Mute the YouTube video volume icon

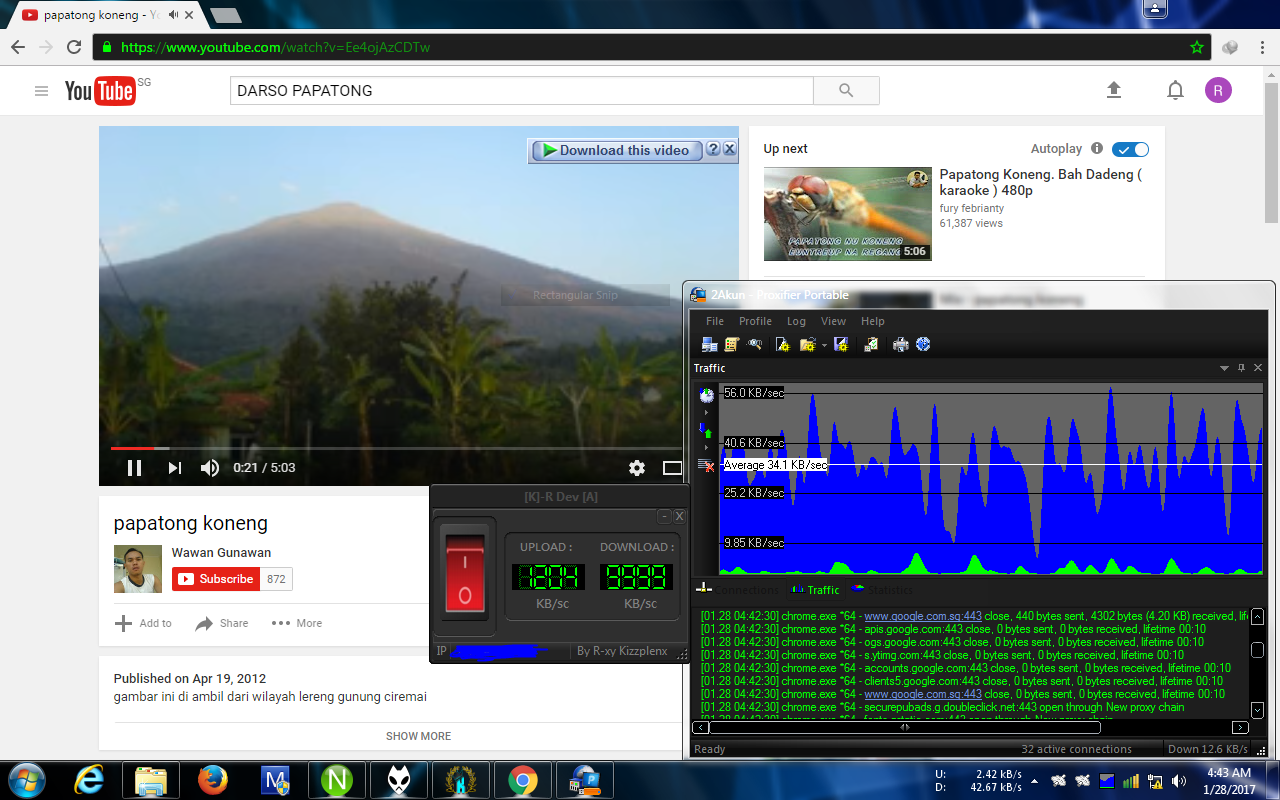[x=209, y=468]
